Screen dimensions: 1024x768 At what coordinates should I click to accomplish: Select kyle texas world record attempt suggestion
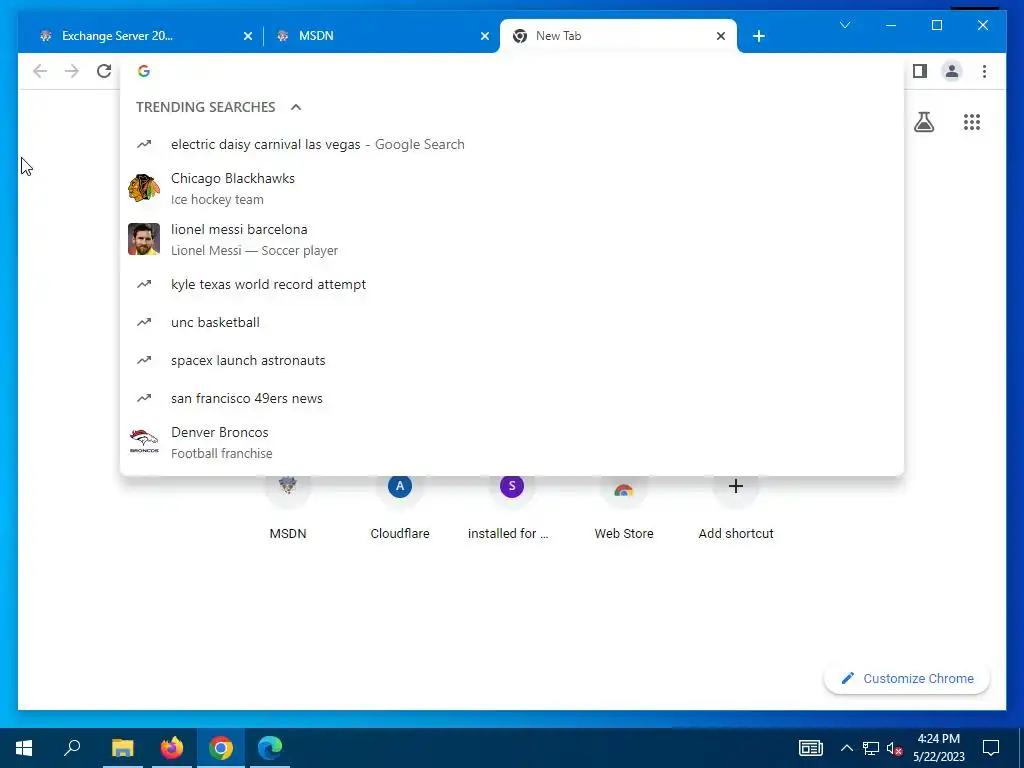click(x=512, y=284)
